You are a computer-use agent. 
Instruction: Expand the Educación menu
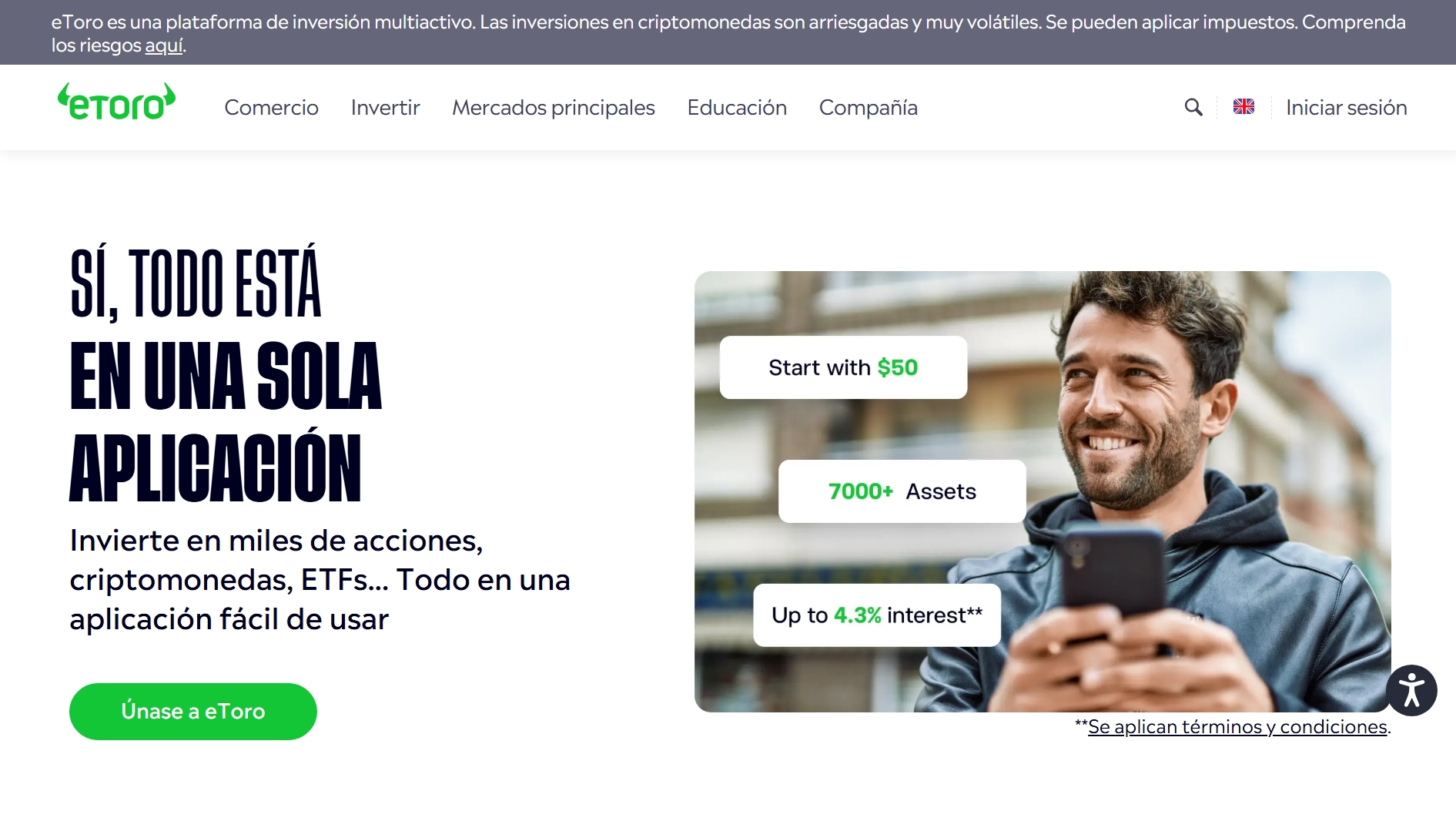pyautogui.click(x=737, y=107)
